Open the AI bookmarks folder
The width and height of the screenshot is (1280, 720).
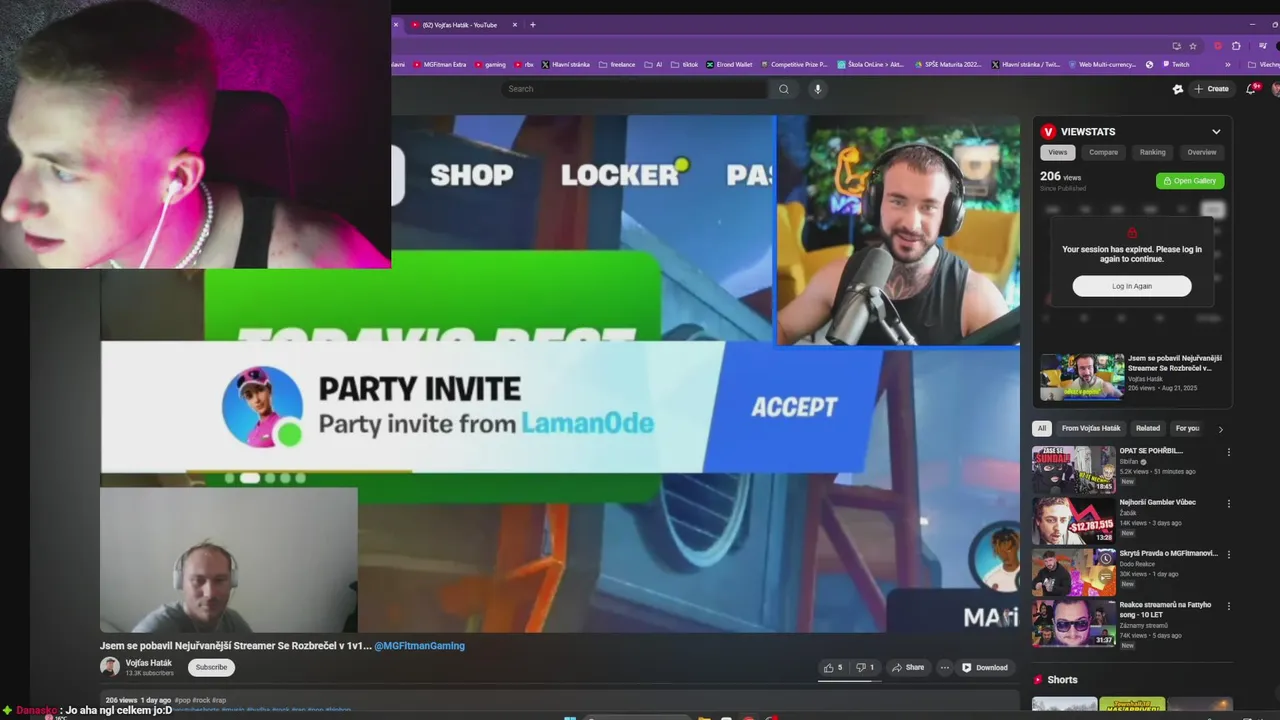(653, 64)
